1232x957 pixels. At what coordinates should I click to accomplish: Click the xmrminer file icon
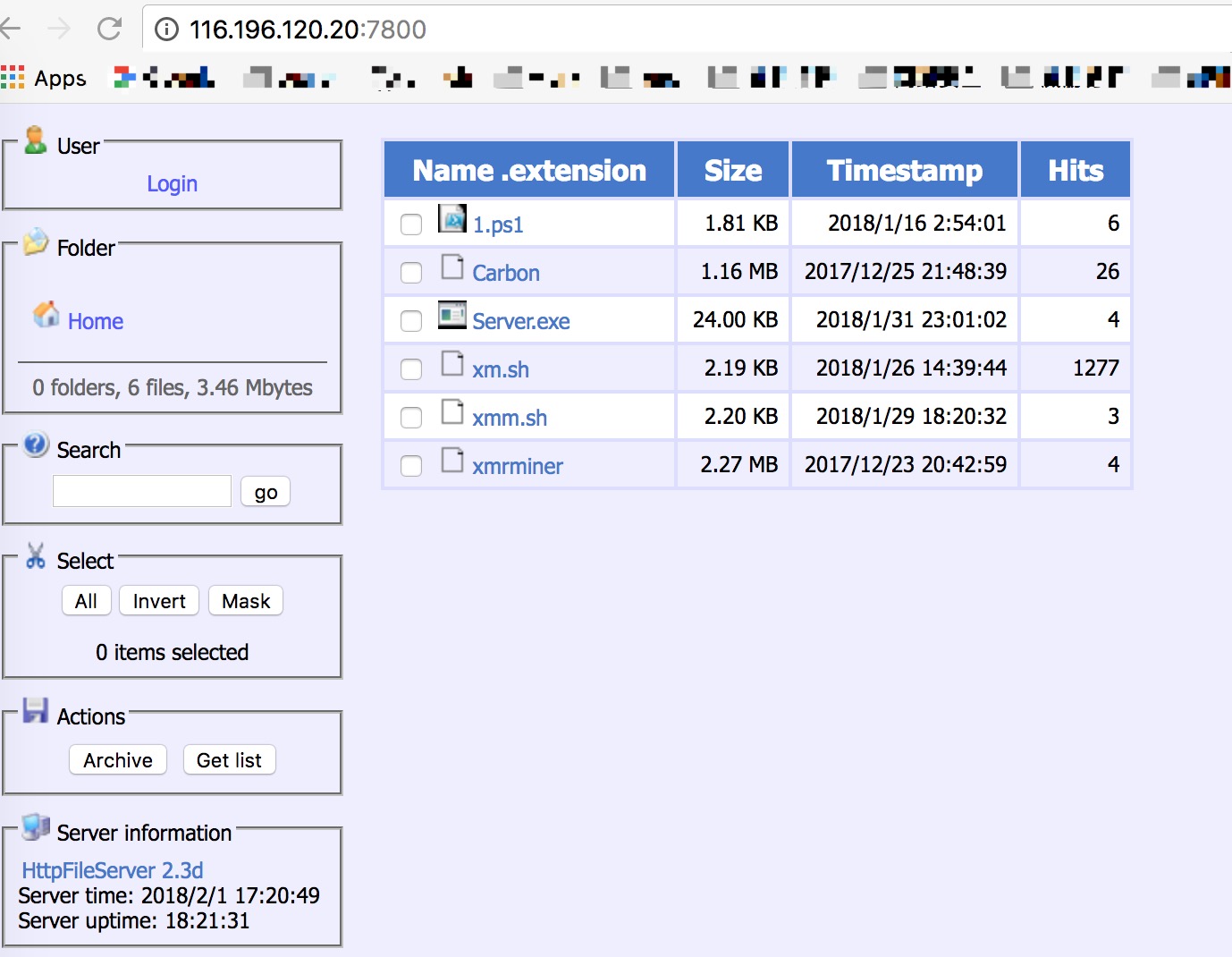point(452,460)
